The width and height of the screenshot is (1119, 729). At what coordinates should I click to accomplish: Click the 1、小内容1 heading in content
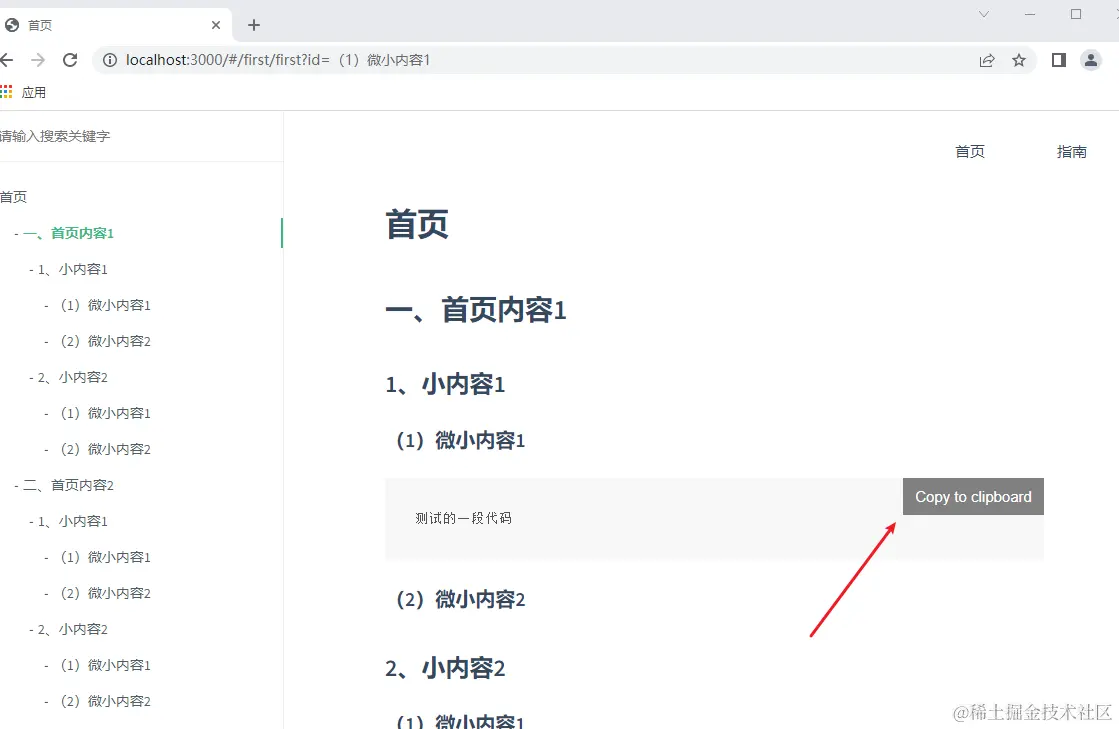445,384
